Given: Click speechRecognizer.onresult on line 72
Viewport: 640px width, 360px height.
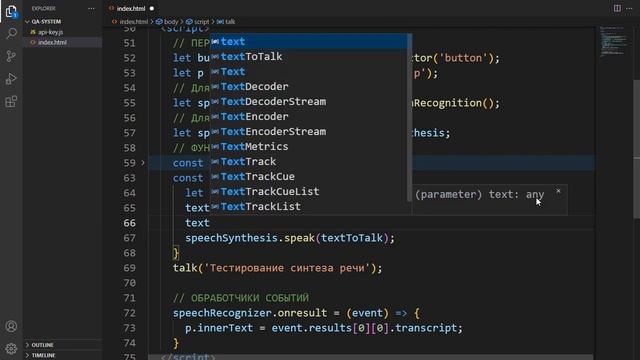Looking at the screenshot, I should click(x=250, y=313).
